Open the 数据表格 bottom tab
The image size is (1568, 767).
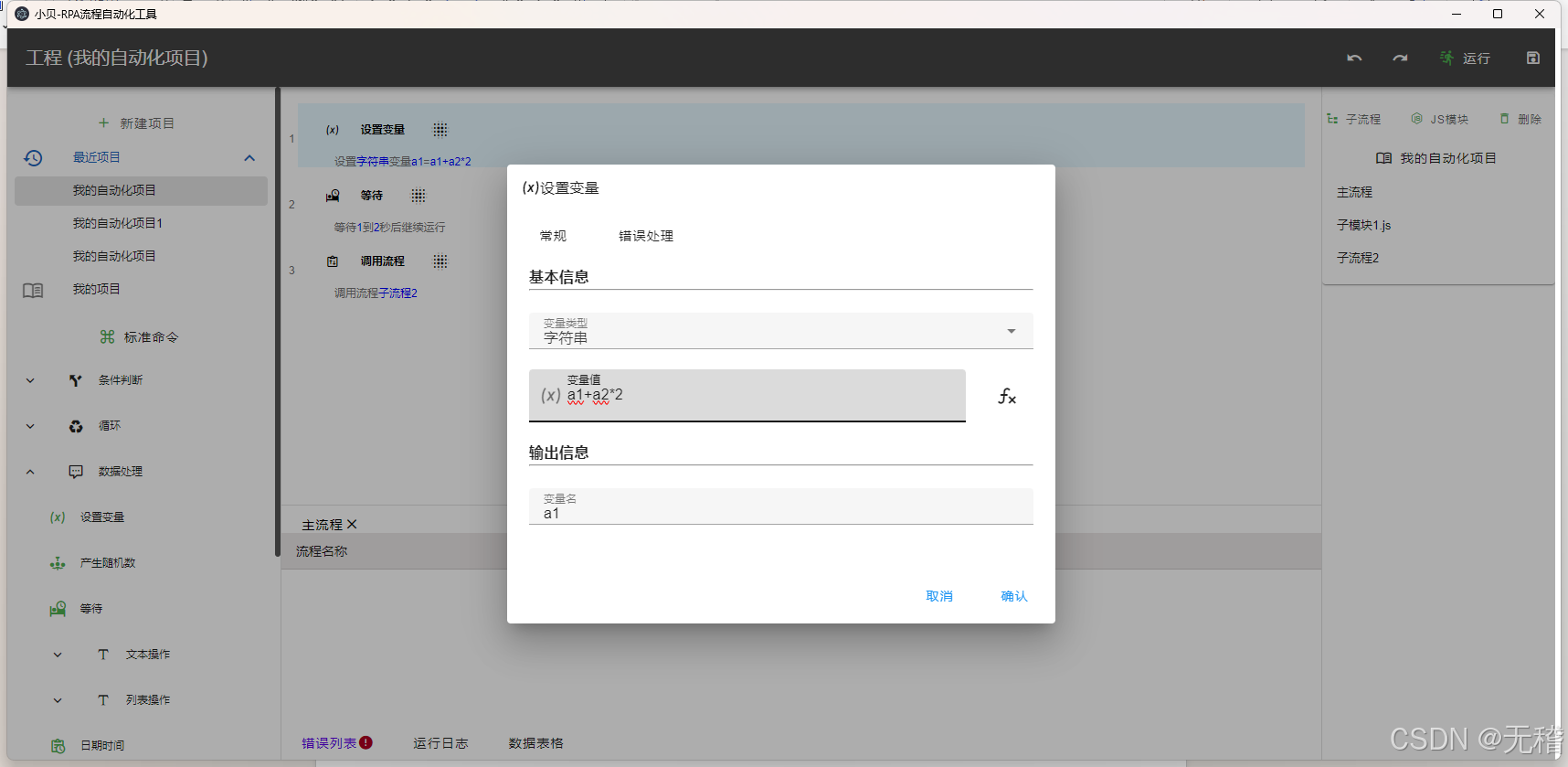(x=535, y=743)
